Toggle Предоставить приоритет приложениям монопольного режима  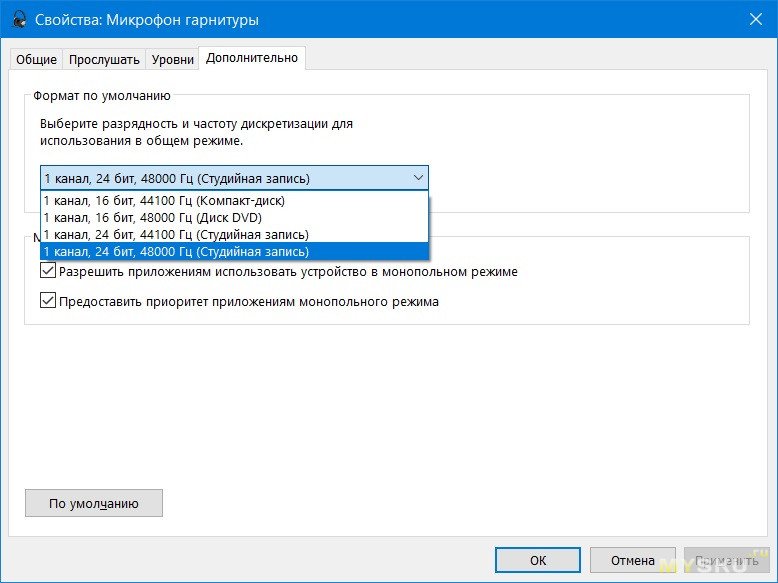tap(48, 301)
